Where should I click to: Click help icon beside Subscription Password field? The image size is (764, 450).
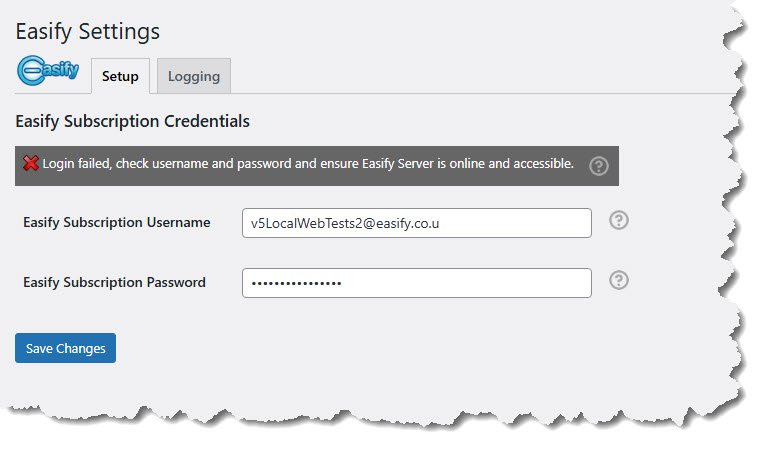click(619, 280)
